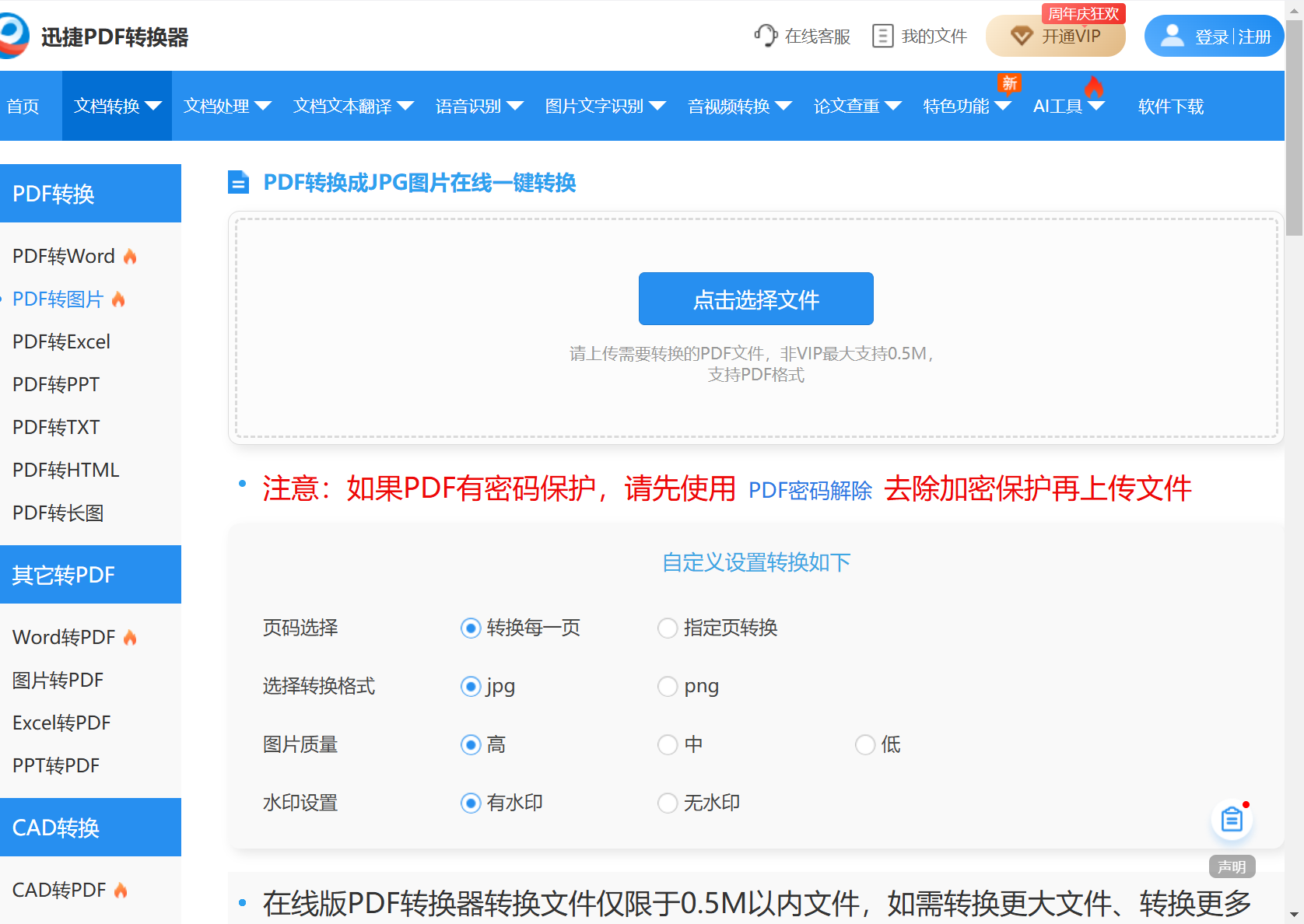Screen dimensions: 1304x924
Task: Choose png as the conversion format
Action: (667, 686)
